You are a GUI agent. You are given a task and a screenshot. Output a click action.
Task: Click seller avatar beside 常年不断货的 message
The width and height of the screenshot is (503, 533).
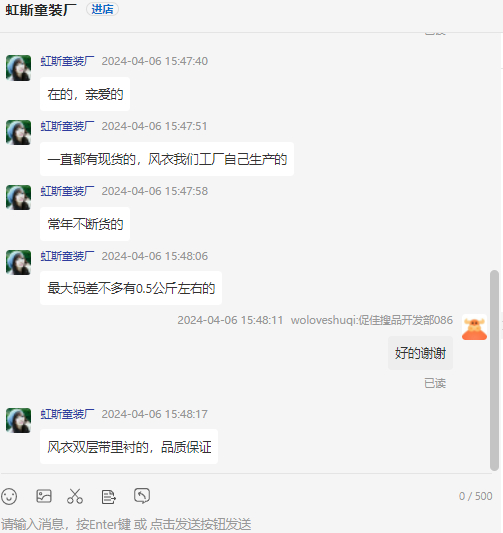click(x=18, y=197)
